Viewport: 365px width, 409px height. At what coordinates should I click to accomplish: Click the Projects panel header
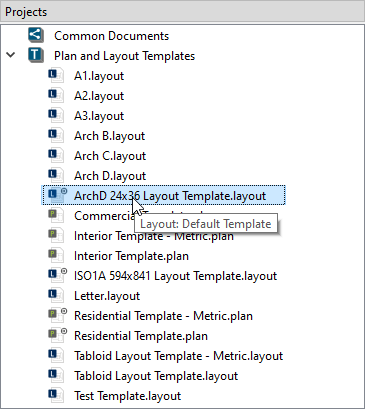[x=182, y=12]
